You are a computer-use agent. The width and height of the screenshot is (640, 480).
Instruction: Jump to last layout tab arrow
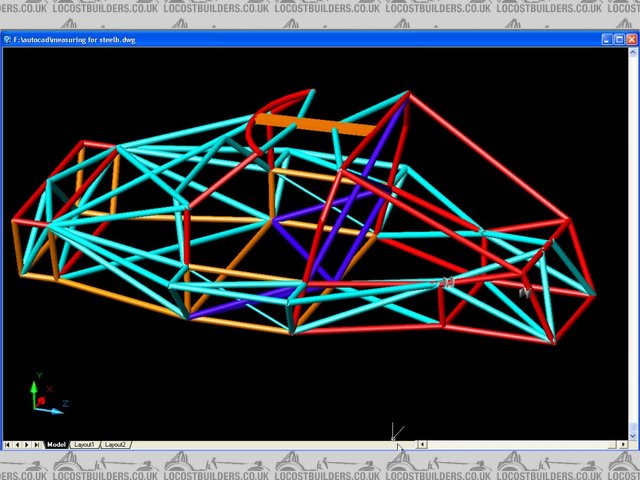[x=38, y=444]
